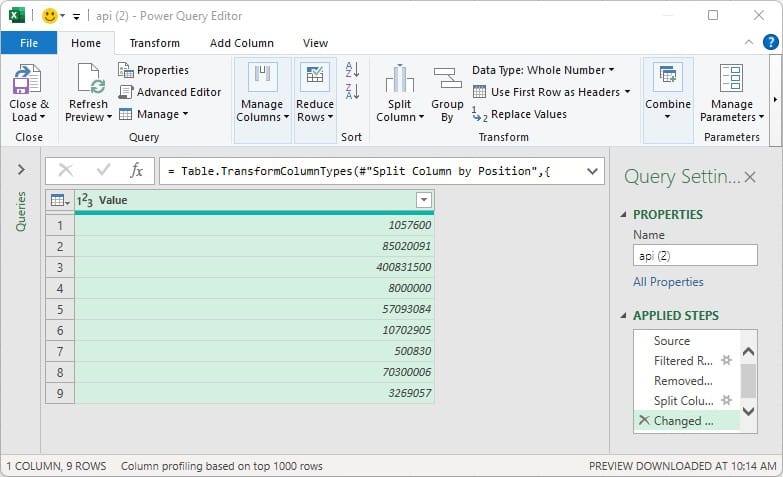Screen dimensions: 783x477
Task: Sort column in descending order
Action: tap(352, 92)
